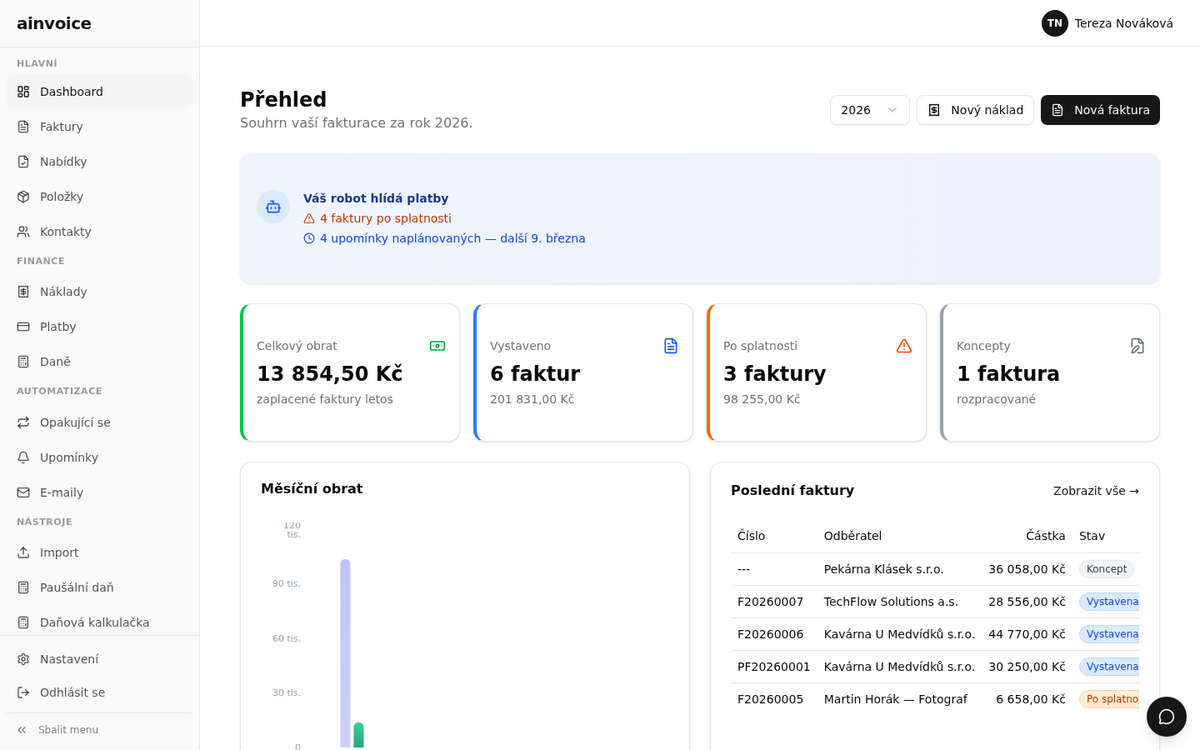The height and width of the screenshot is (750, 1200).
Task: Click invoice number F20260005
Action: [x=770, y=699]
